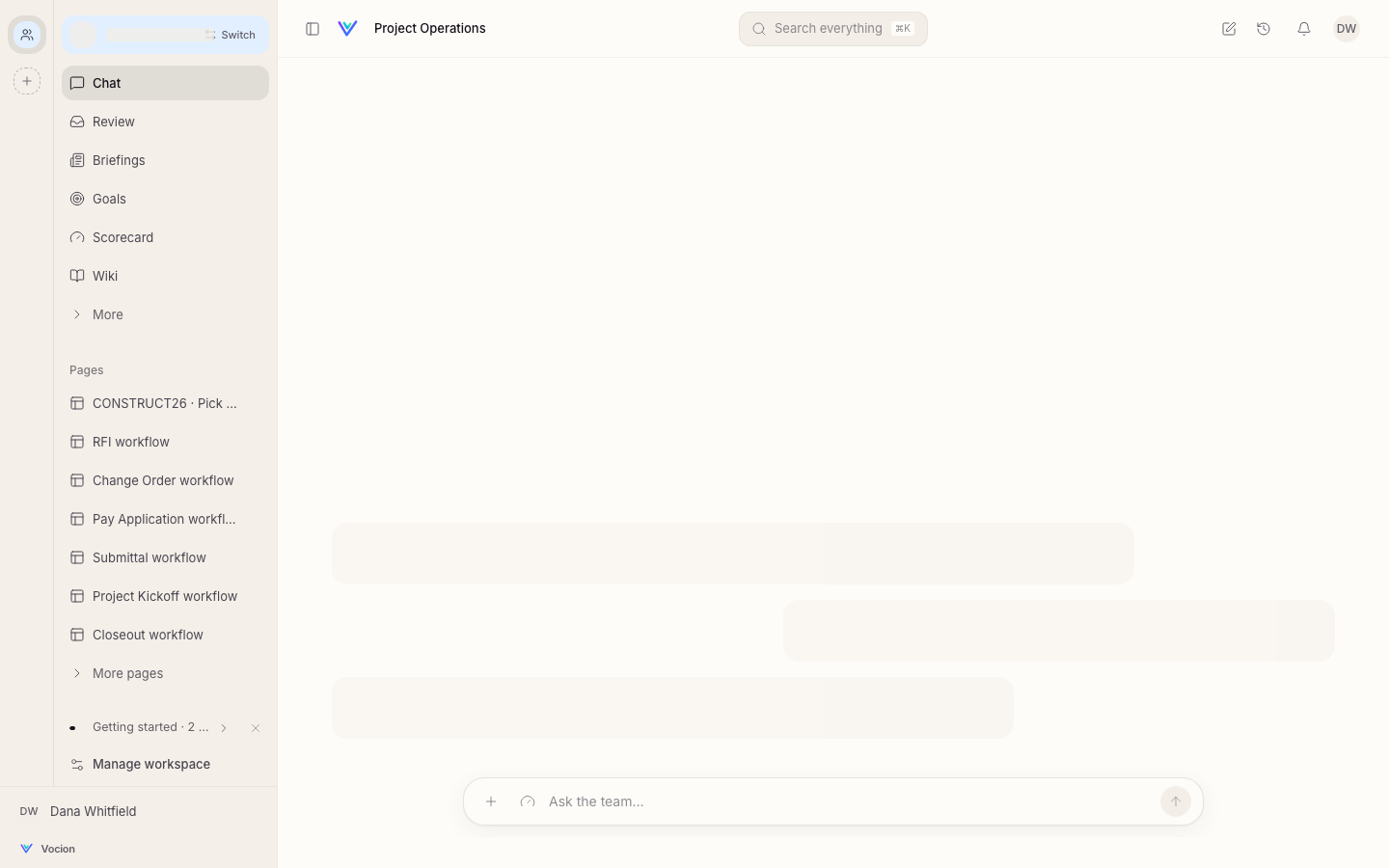The image size is (1389, 868).
Task: Click the Switch workspace button
Action: tap(230, 35)
